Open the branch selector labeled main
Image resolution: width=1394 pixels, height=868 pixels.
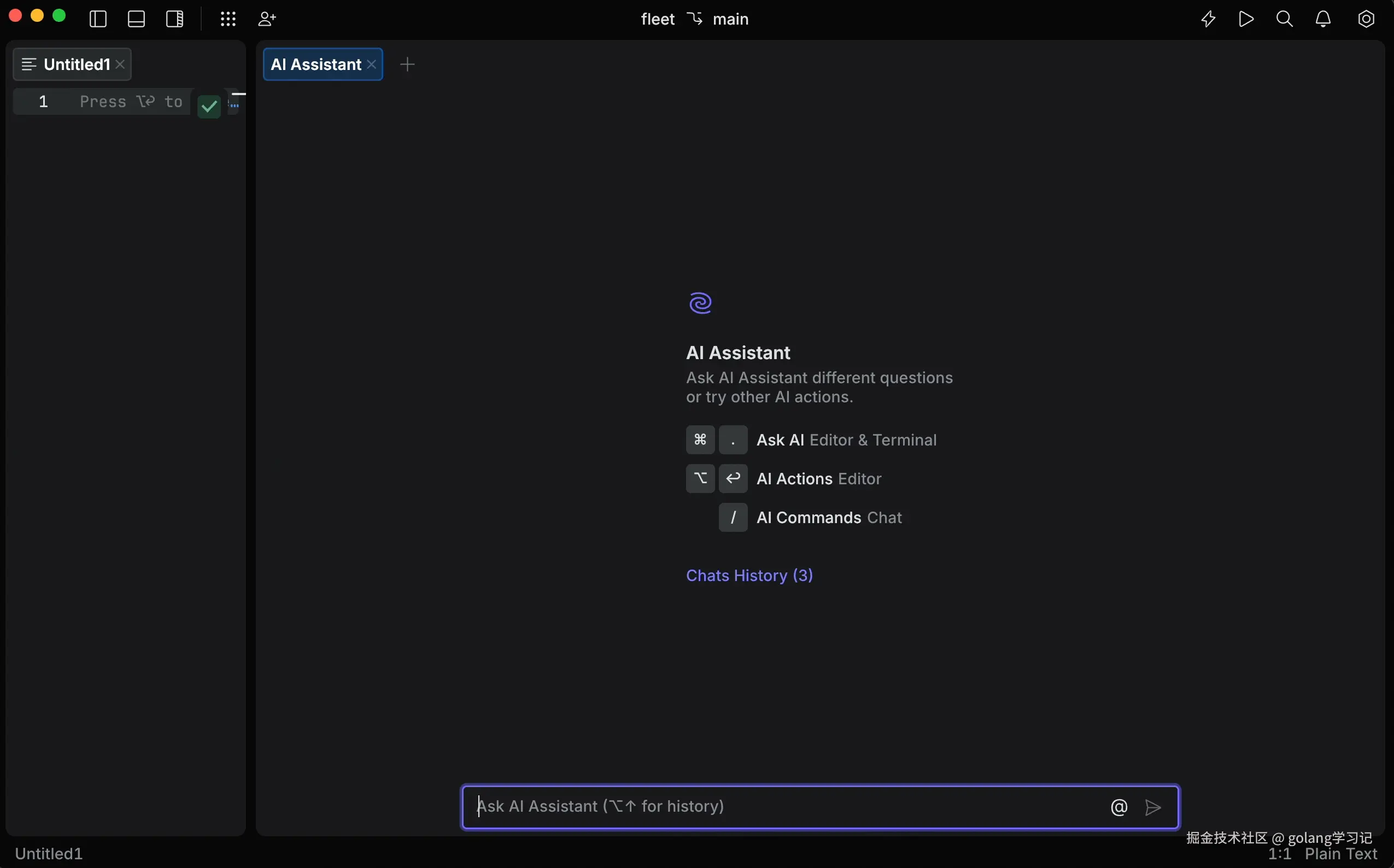coord(730,19)
